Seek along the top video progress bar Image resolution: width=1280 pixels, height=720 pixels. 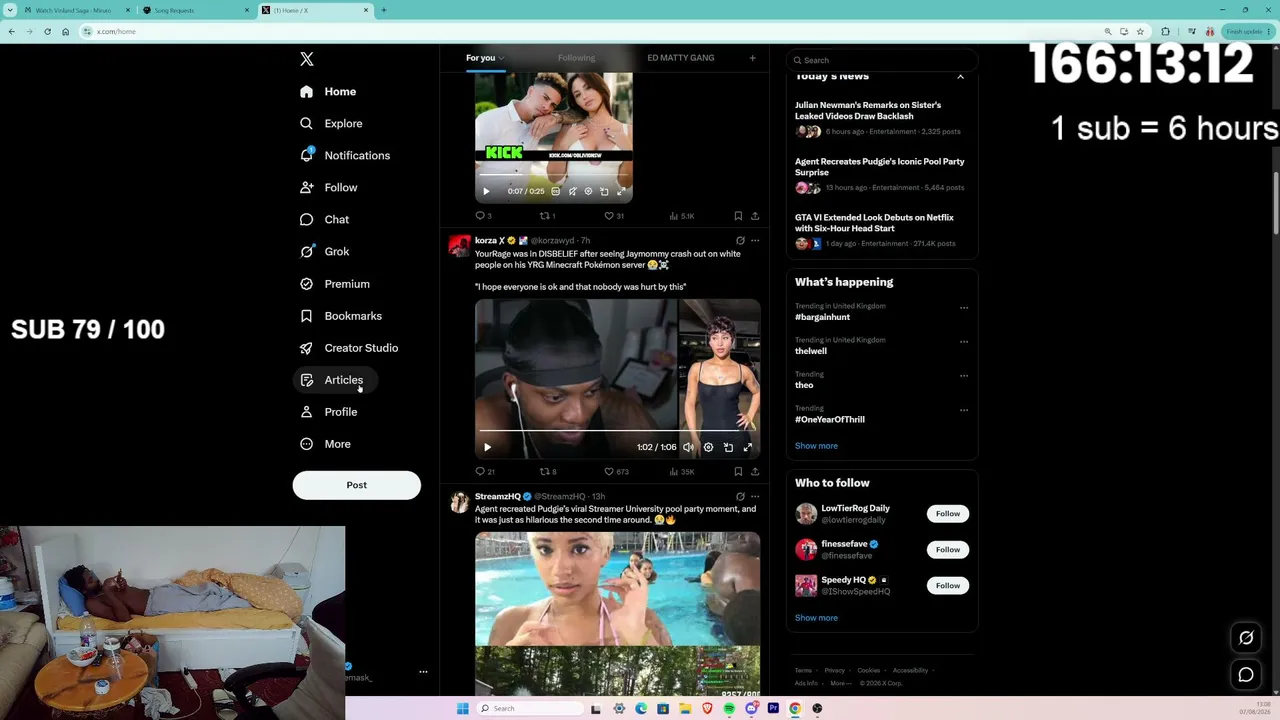click(553, 176)
